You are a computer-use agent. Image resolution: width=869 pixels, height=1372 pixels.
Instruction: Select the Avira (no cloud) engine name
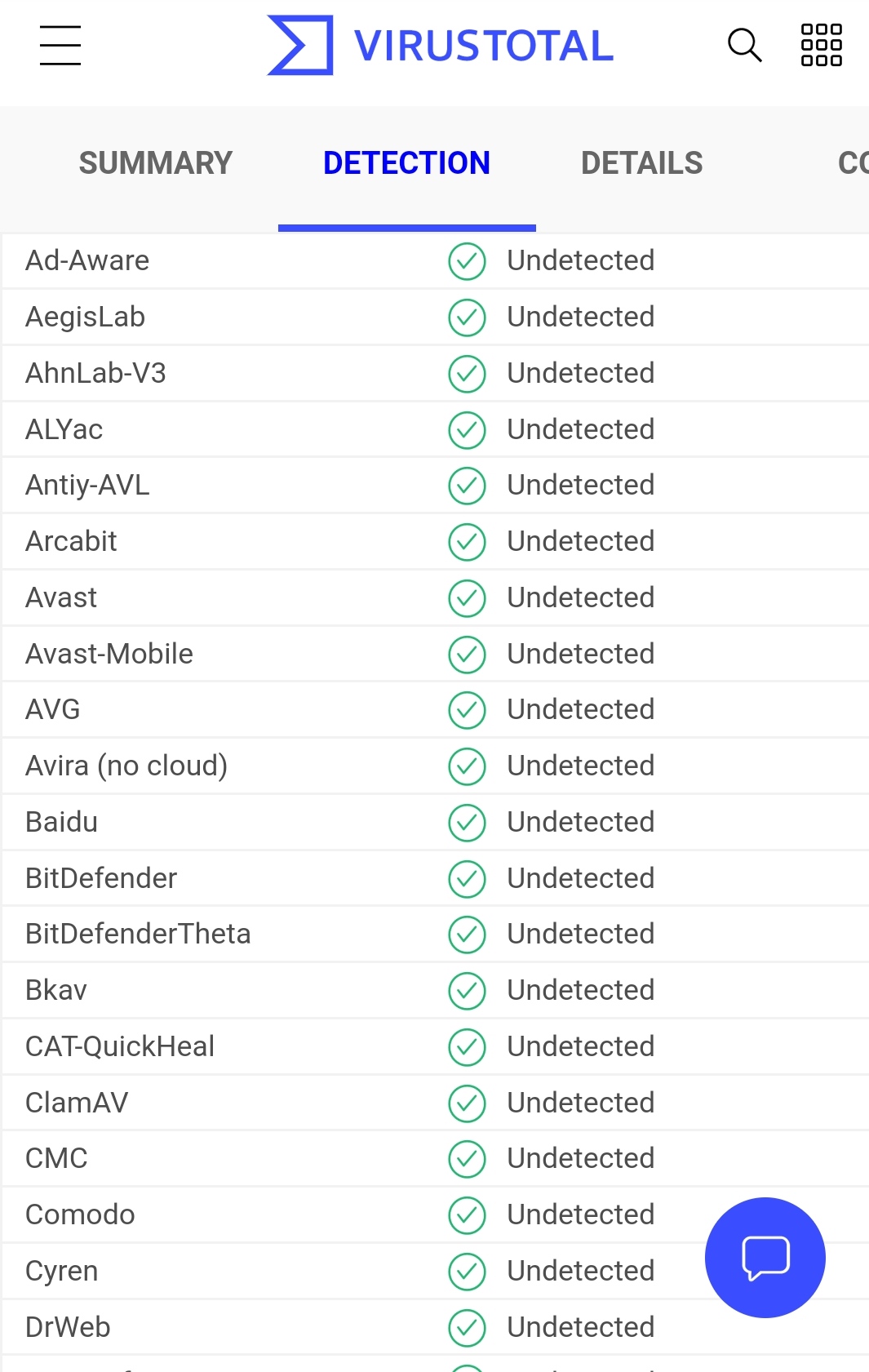click(x=126, y=766)
